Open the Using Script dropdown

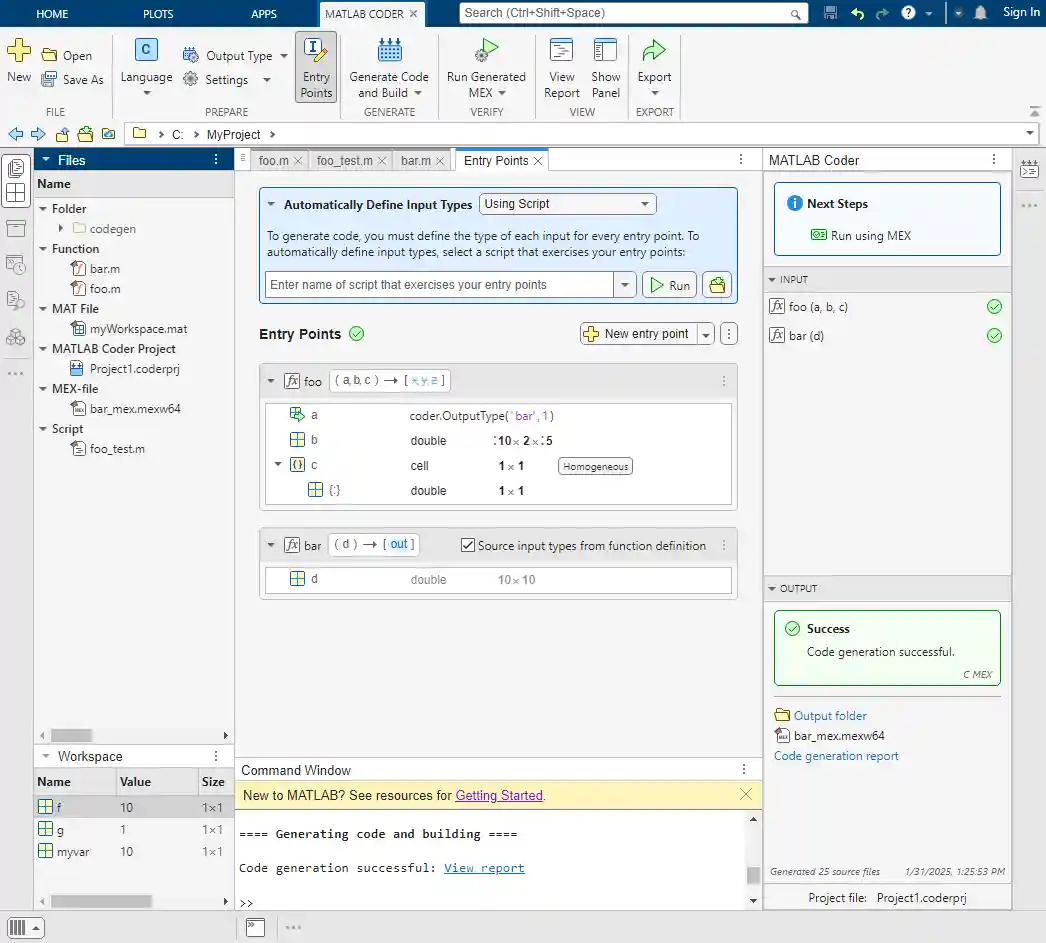coord(567,203)
